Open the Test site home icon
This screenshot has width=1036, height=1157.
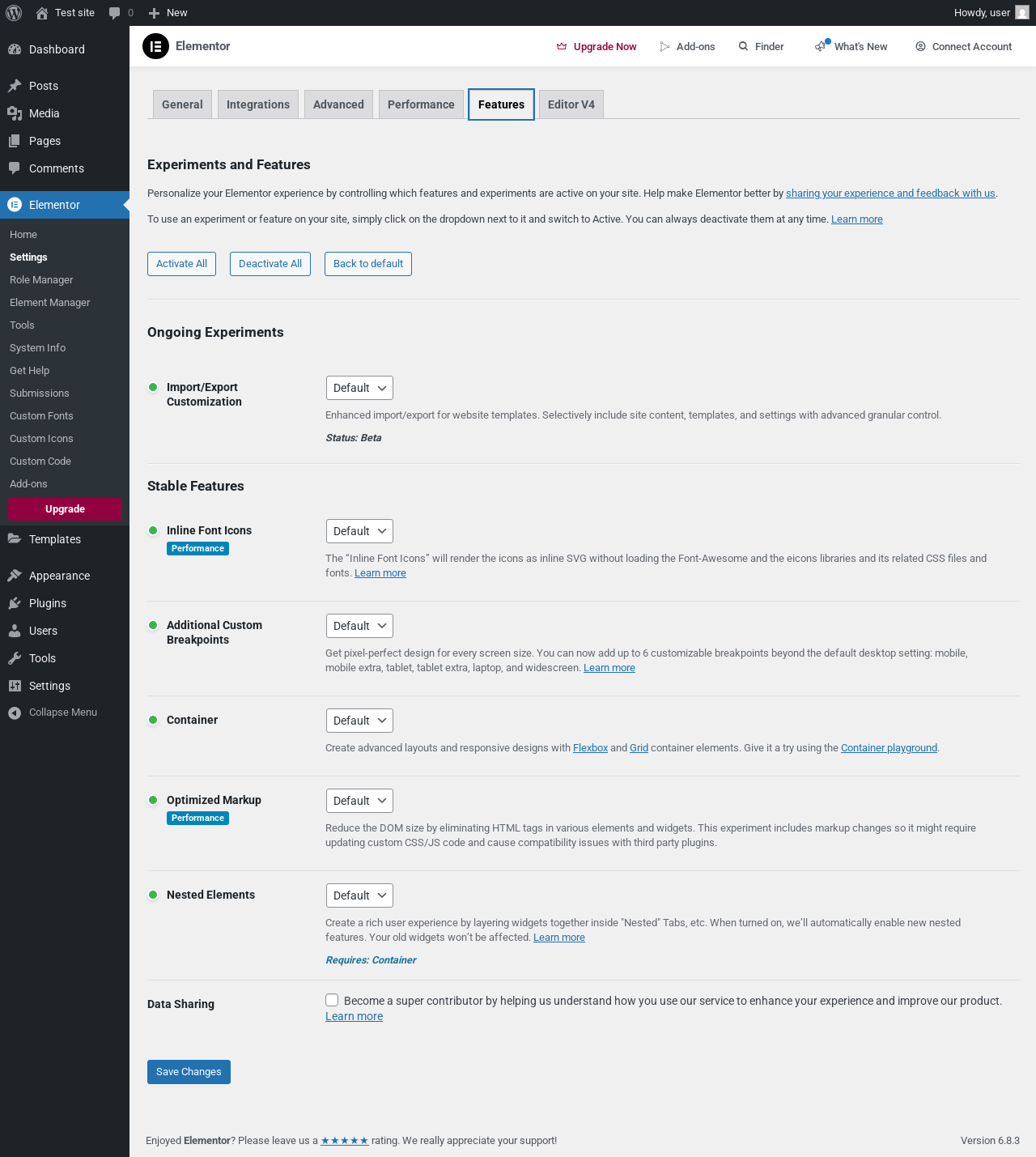(42, 13)
